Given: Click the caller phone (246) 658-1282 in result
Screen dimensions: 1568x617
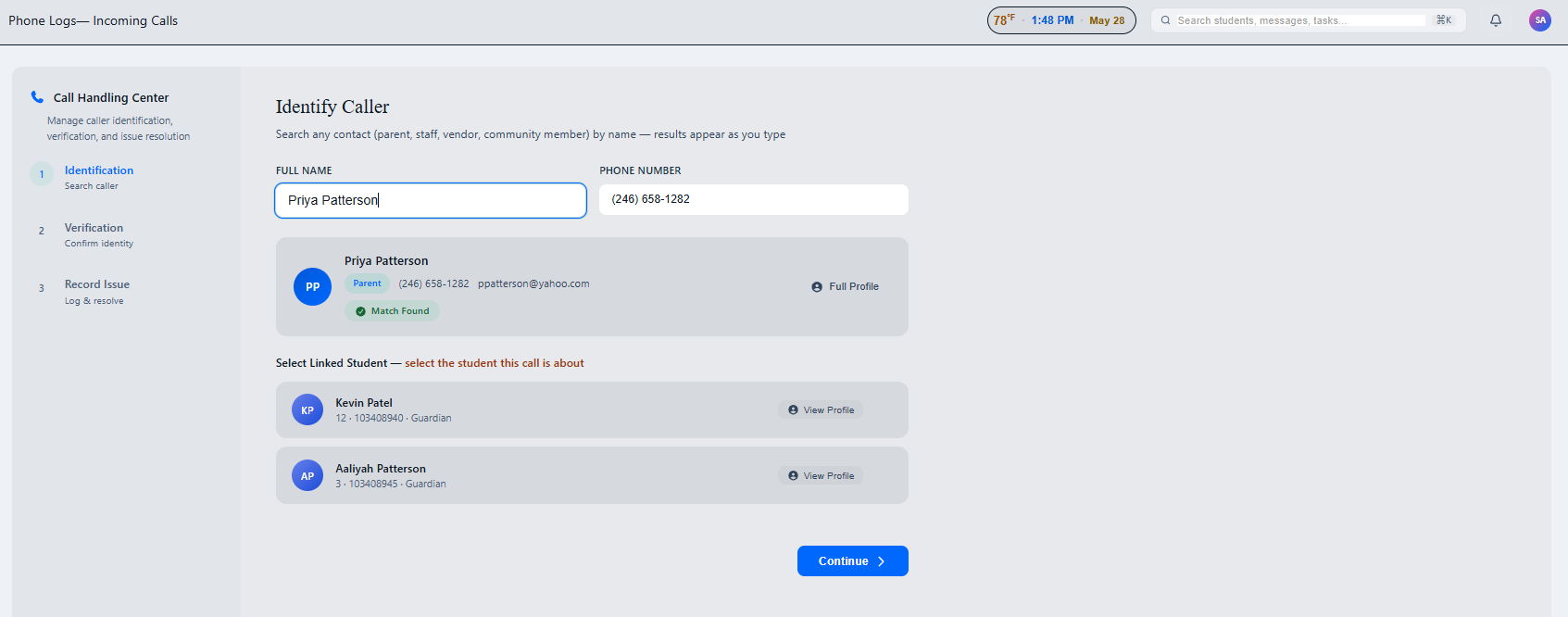Looking at the screenshot, I should point(433,283).
